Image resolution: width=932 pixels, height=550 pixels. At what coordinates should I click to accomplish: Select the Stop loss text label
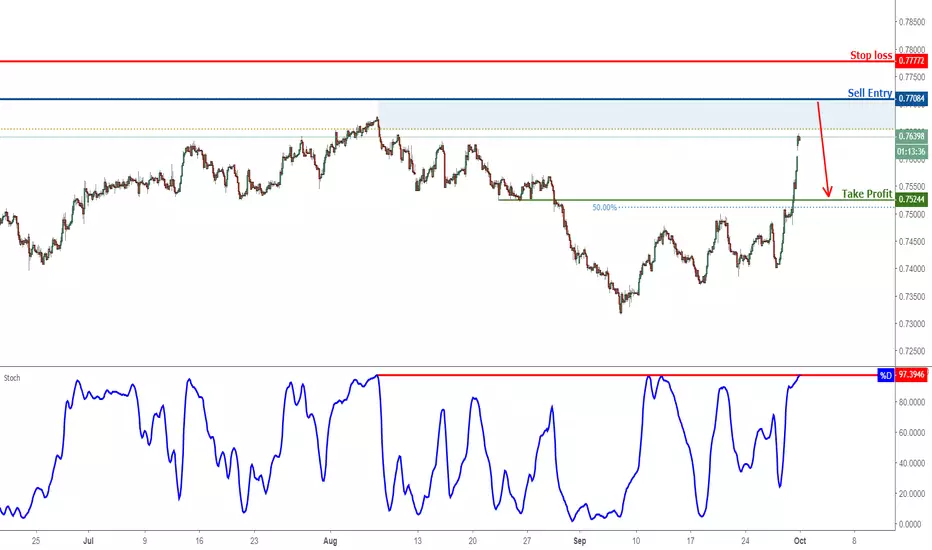871,55
